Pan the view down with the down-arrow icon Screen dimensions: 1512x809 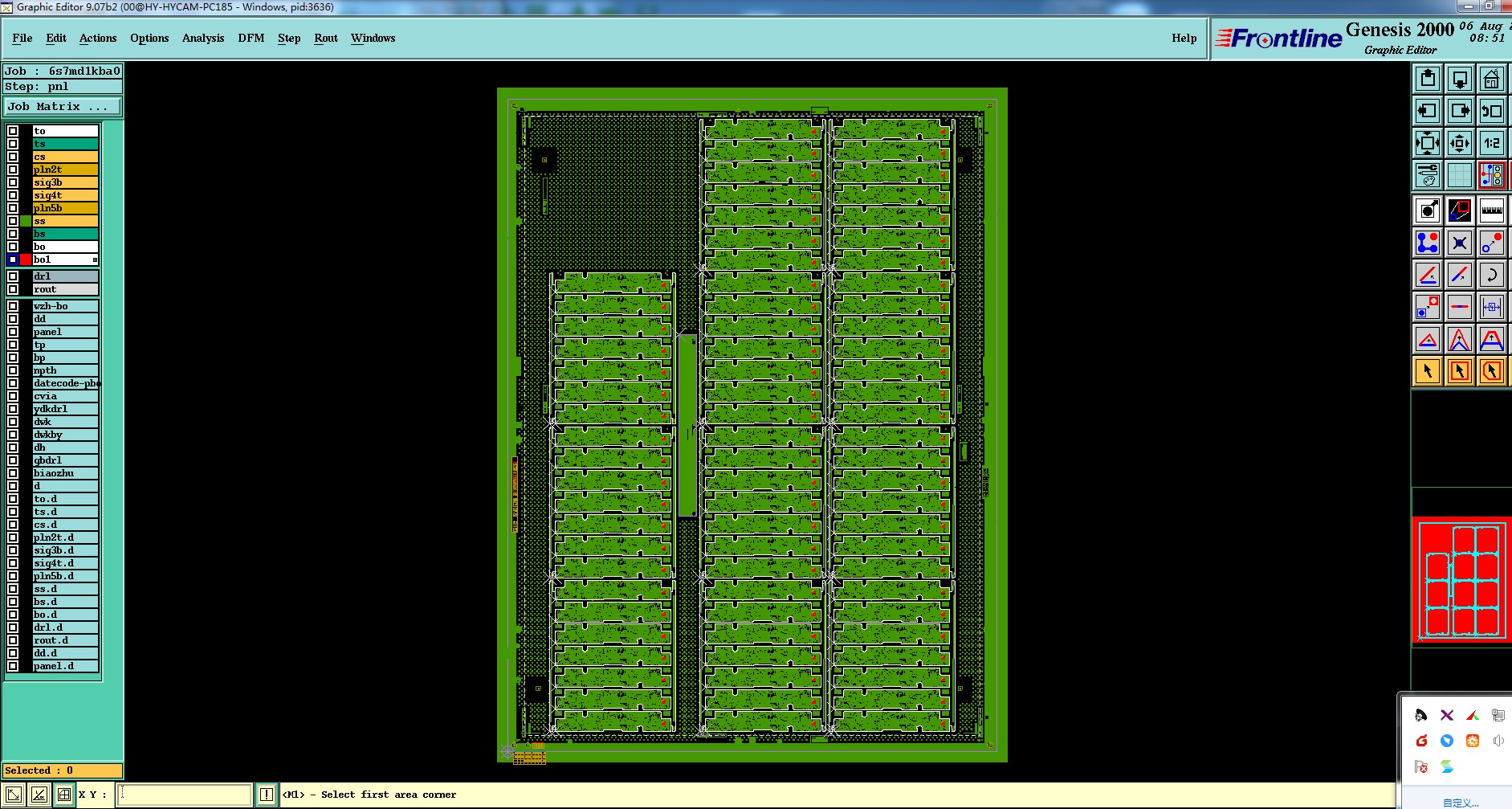point(1460,79)
